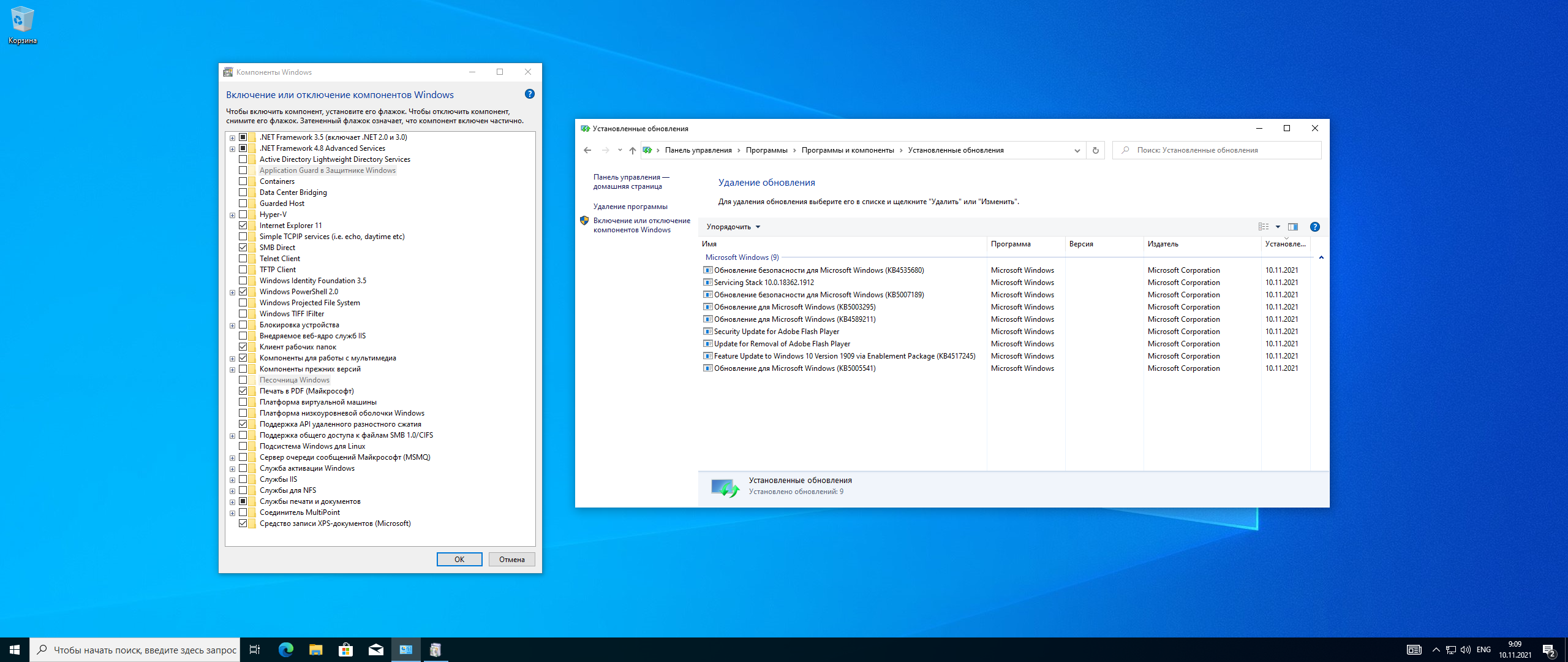Viewport: 1568px width, 662px height.
Task: Open network status tray icon
Action: coord(1451,650)
